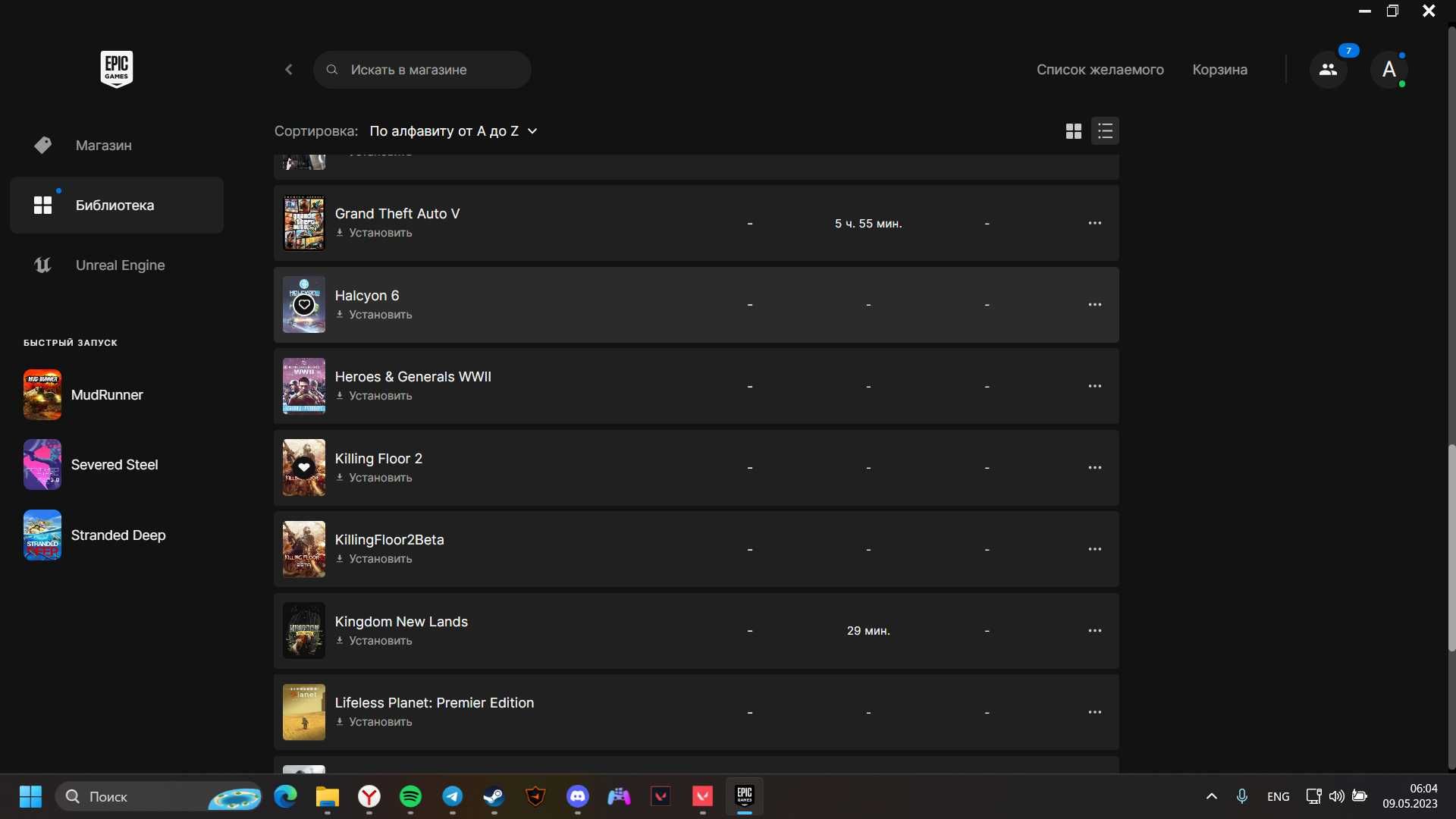
Task: Click the store search field
Action: [x=422, y=70]
